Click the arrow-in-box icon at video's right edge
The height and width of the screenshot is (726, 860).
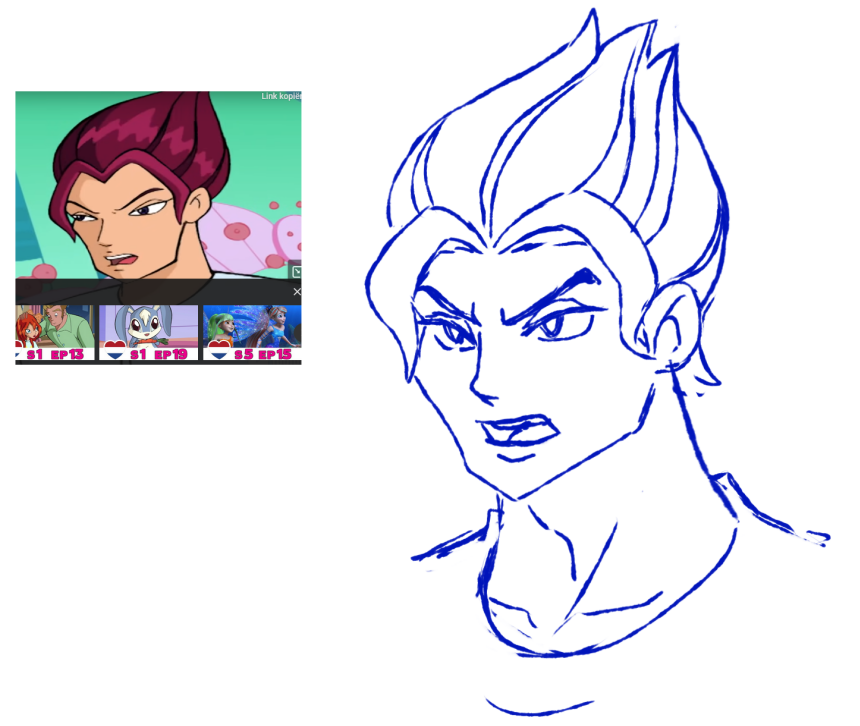296,271
